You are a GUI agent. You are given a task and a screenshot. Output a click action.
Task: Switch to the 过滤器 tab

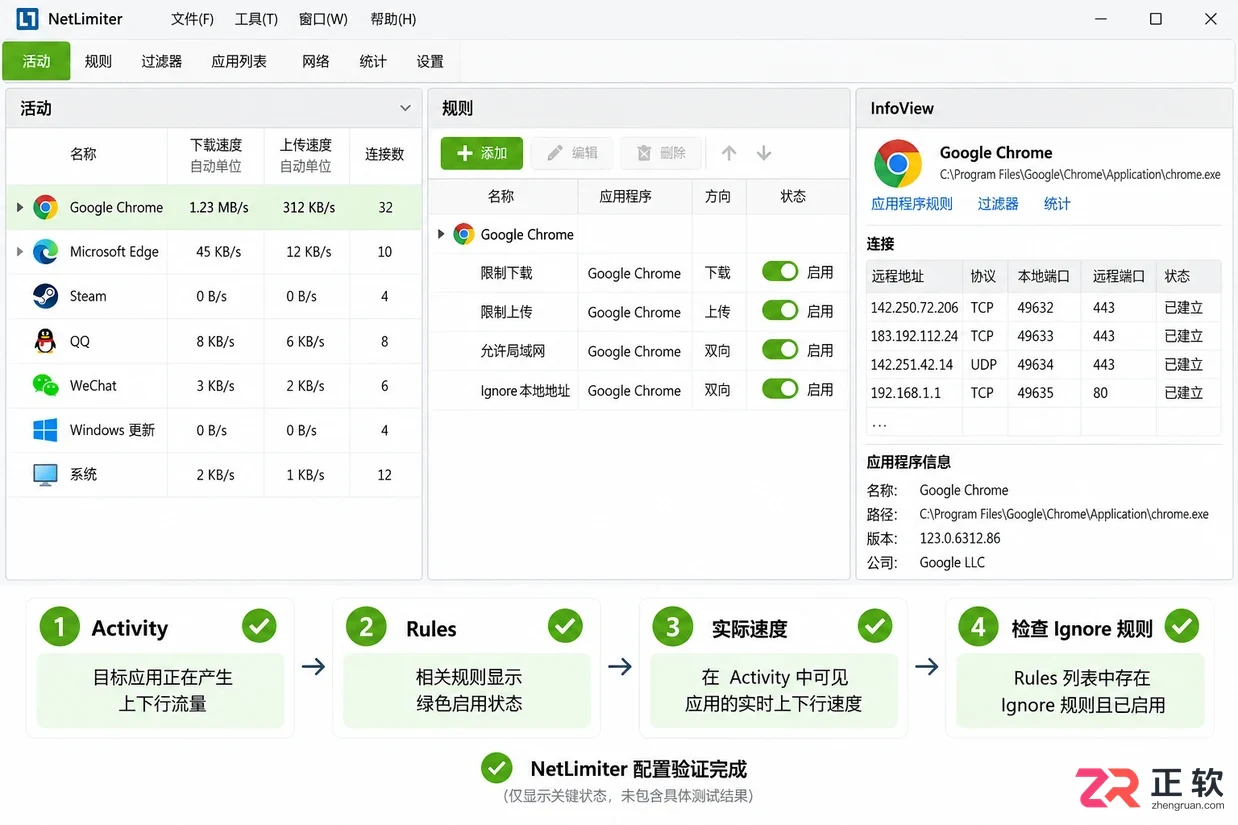[x=161, y=61]
